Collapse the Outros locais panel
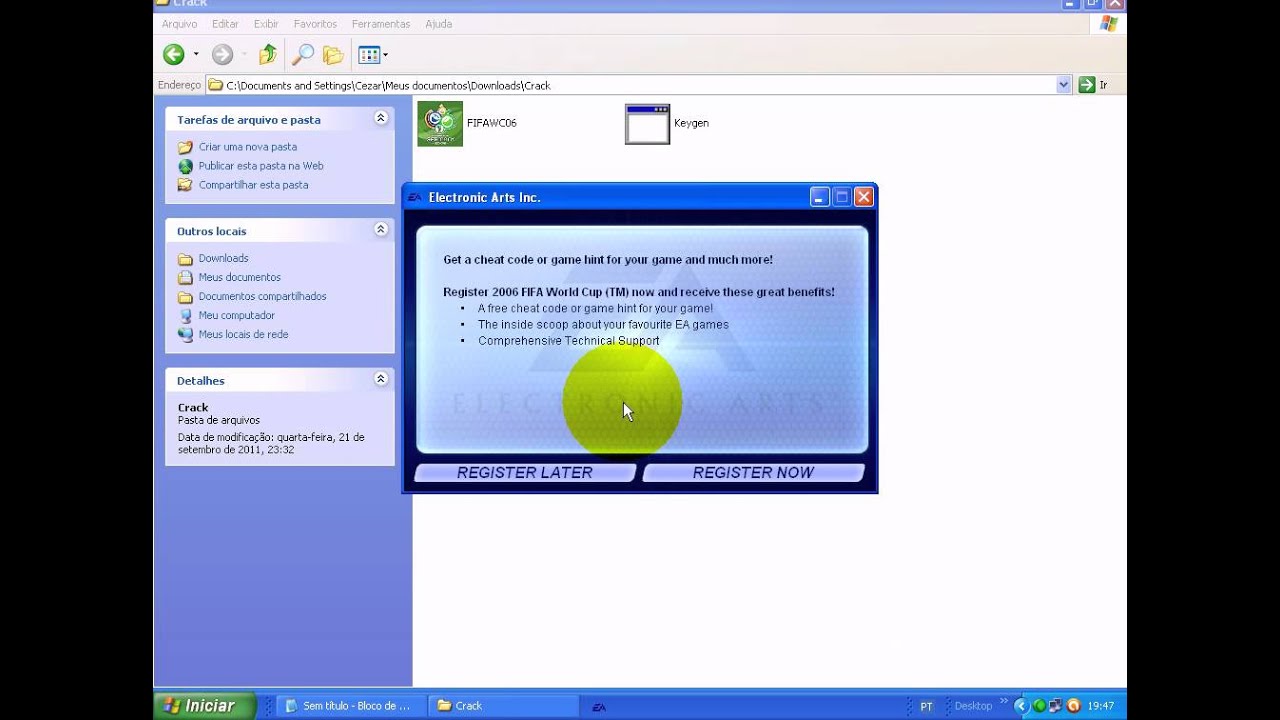Screen dimensions: 1280x720 tap(381, 229)
